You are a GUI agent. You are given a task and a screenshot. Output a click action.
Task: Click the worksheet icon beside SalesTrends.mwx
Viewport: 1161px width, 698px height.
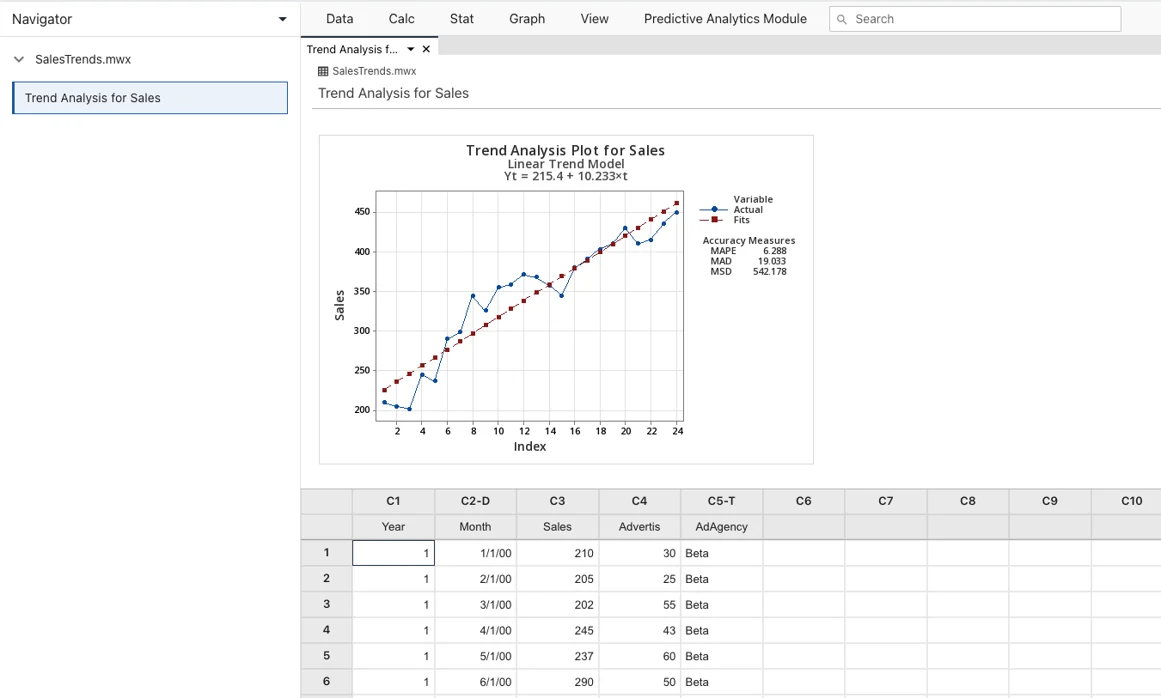click(x=323, y=71)
